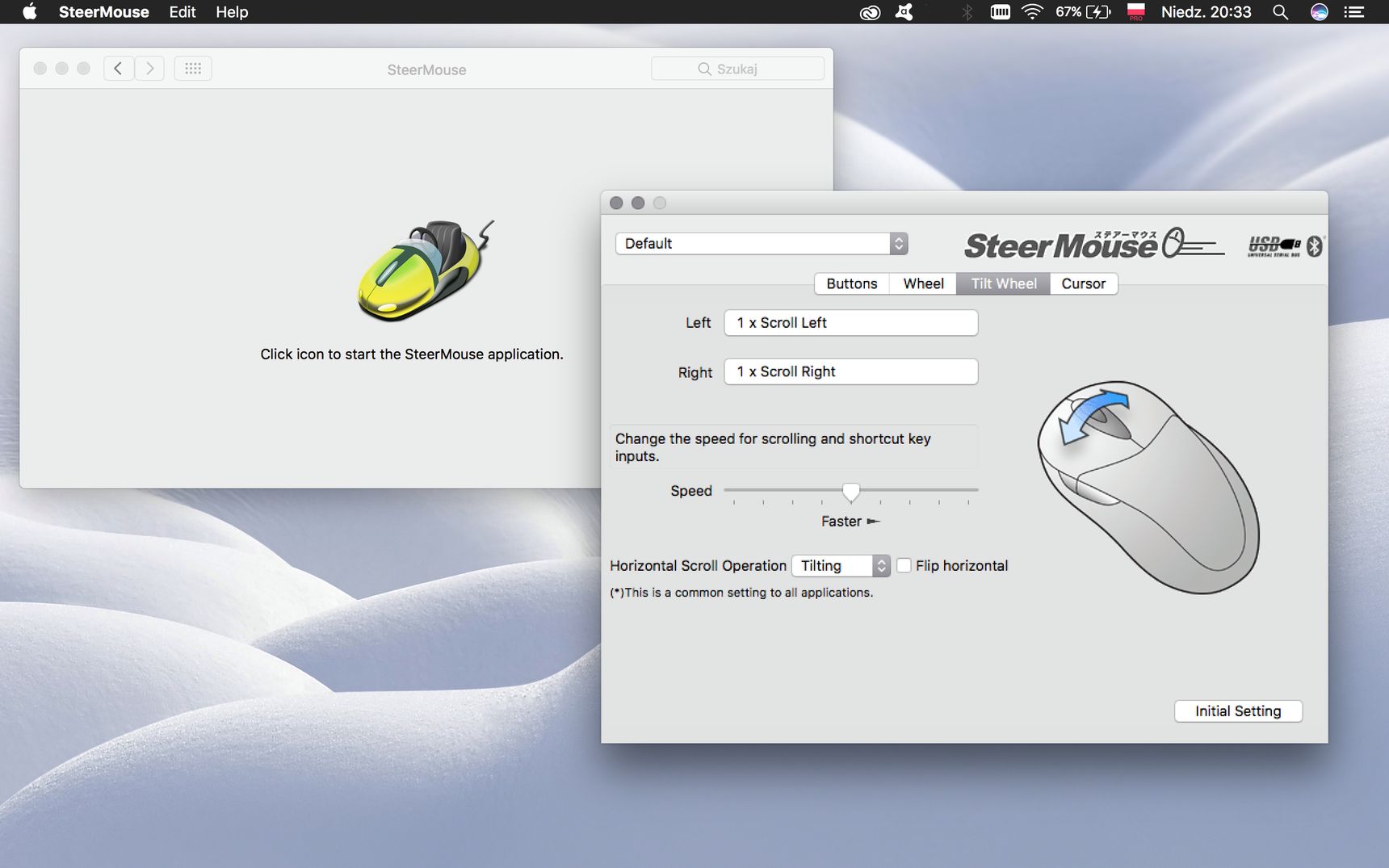Image resolution: width=1389 pixels, height=868 pixels.
Task: Click the Right field '1 x Scroll Right'
Action: tap(851, 371)
